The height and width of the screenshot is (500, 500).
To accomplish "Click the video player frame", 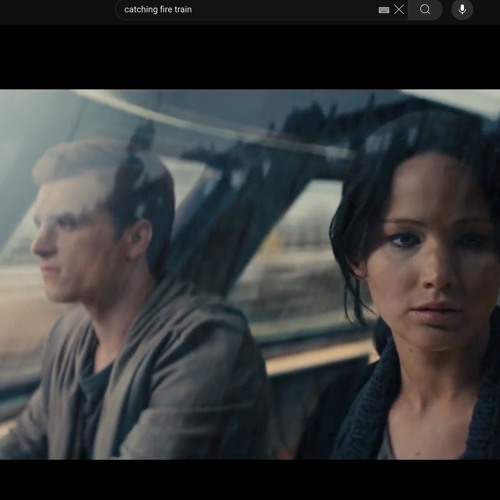I will (x=250, y=262).
